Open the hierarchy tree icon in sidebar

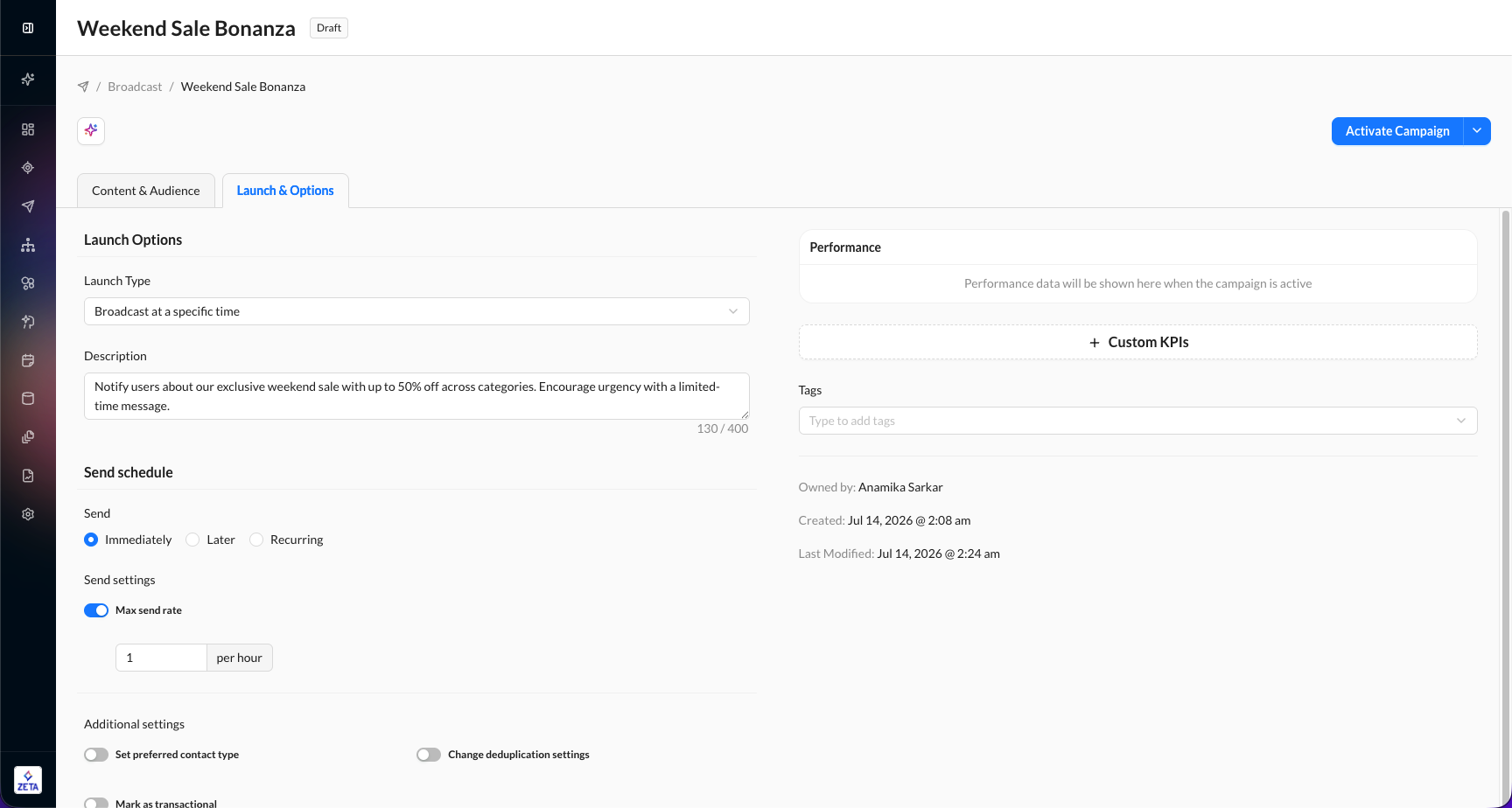28,245
